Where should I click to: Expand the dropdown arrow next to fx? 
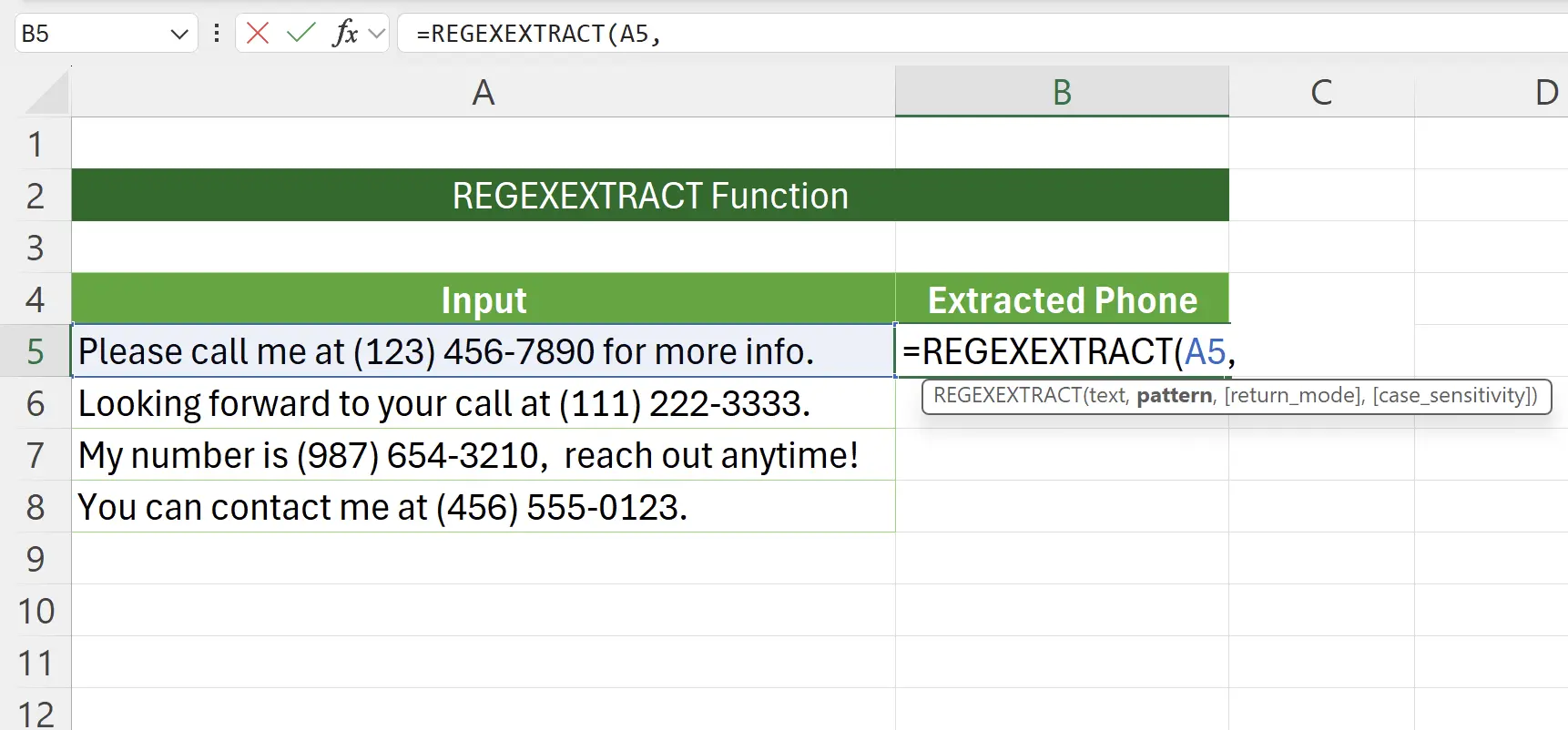377,35
